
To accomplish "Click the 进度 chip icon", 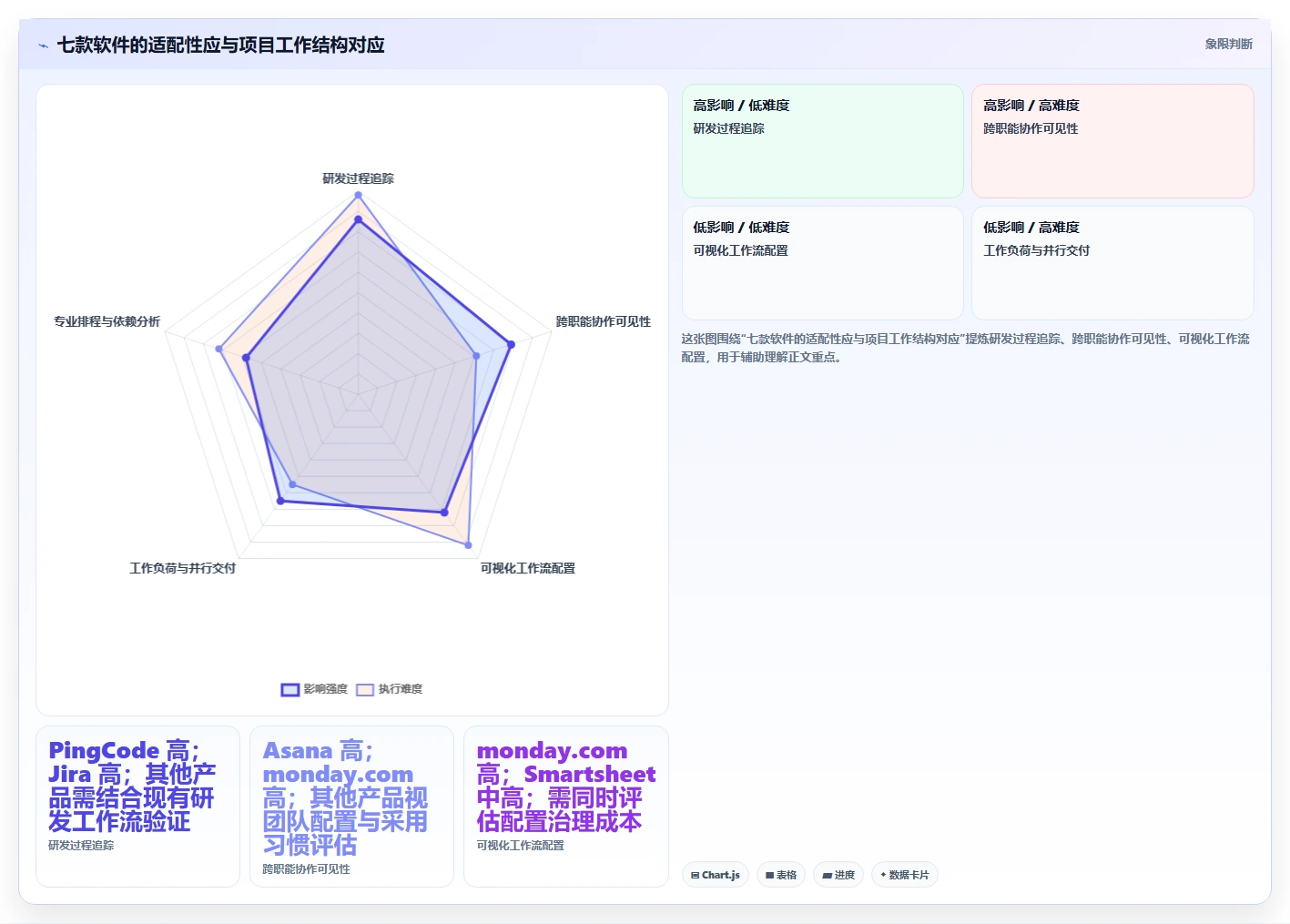I will 827,875.
